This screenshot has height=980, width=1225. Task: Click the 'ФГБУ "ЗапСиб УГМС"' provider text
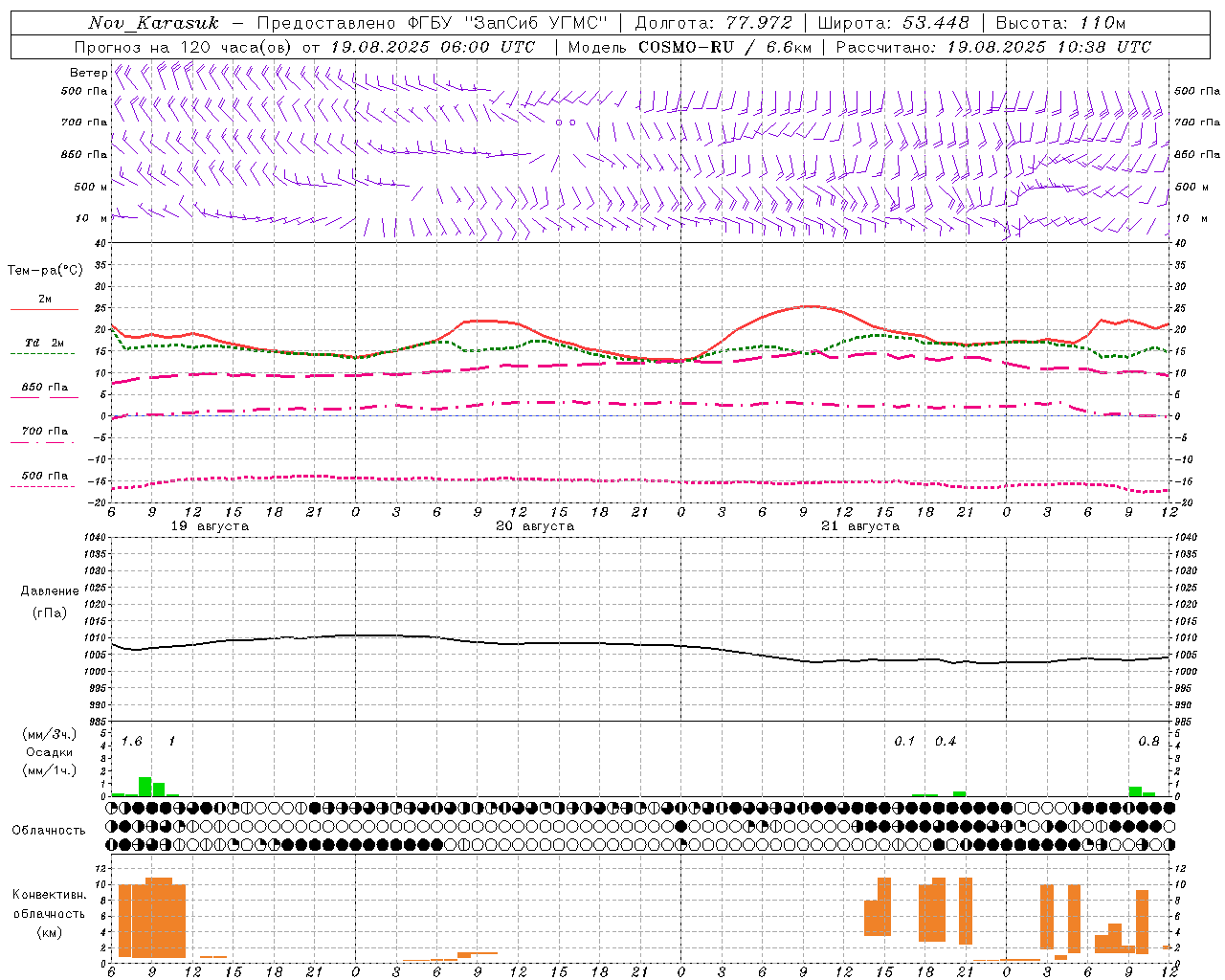click(507, 23)
